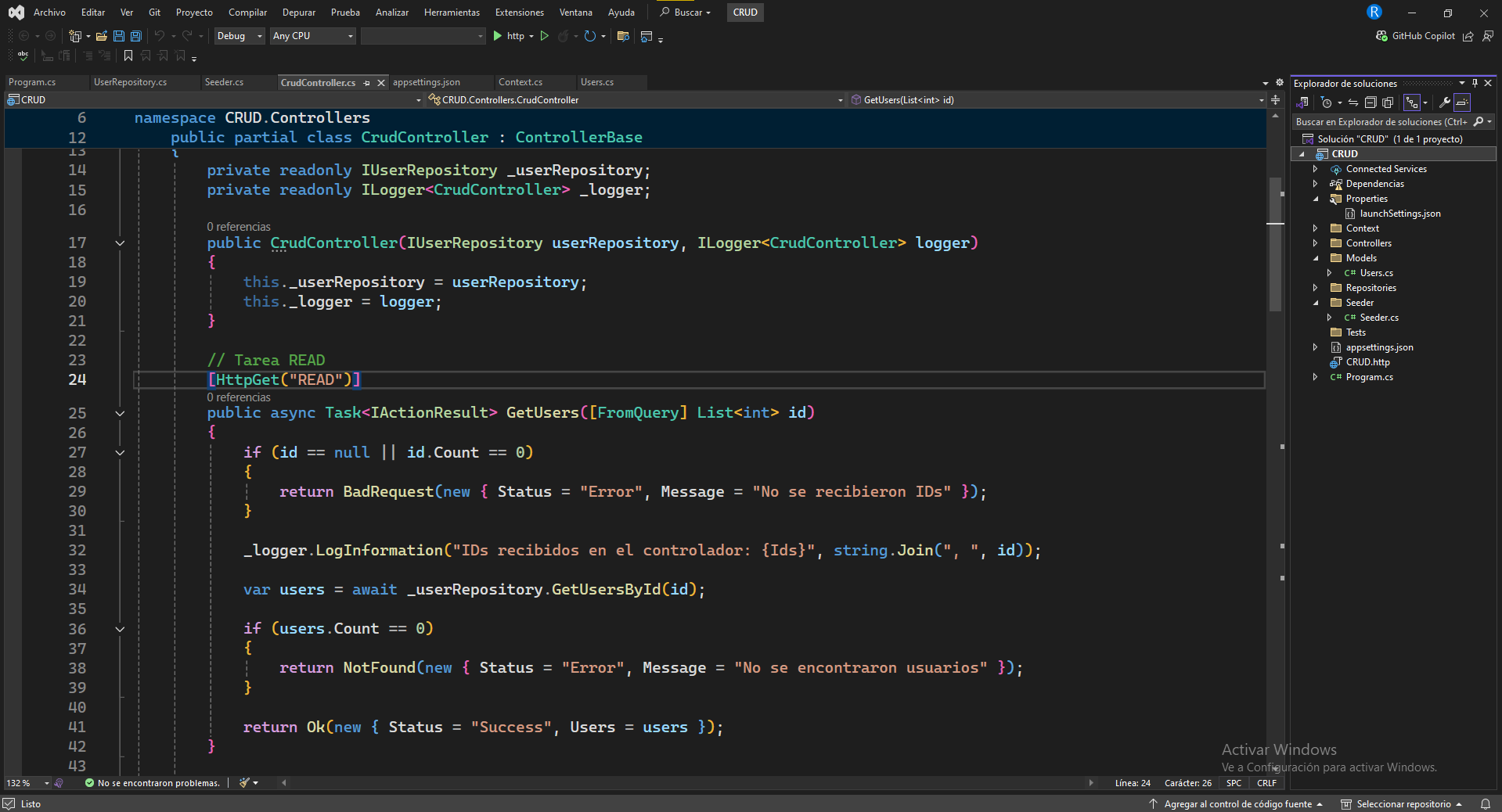
Task: Click the browser window icon in toolbar
Action: [x=647, y=36]
